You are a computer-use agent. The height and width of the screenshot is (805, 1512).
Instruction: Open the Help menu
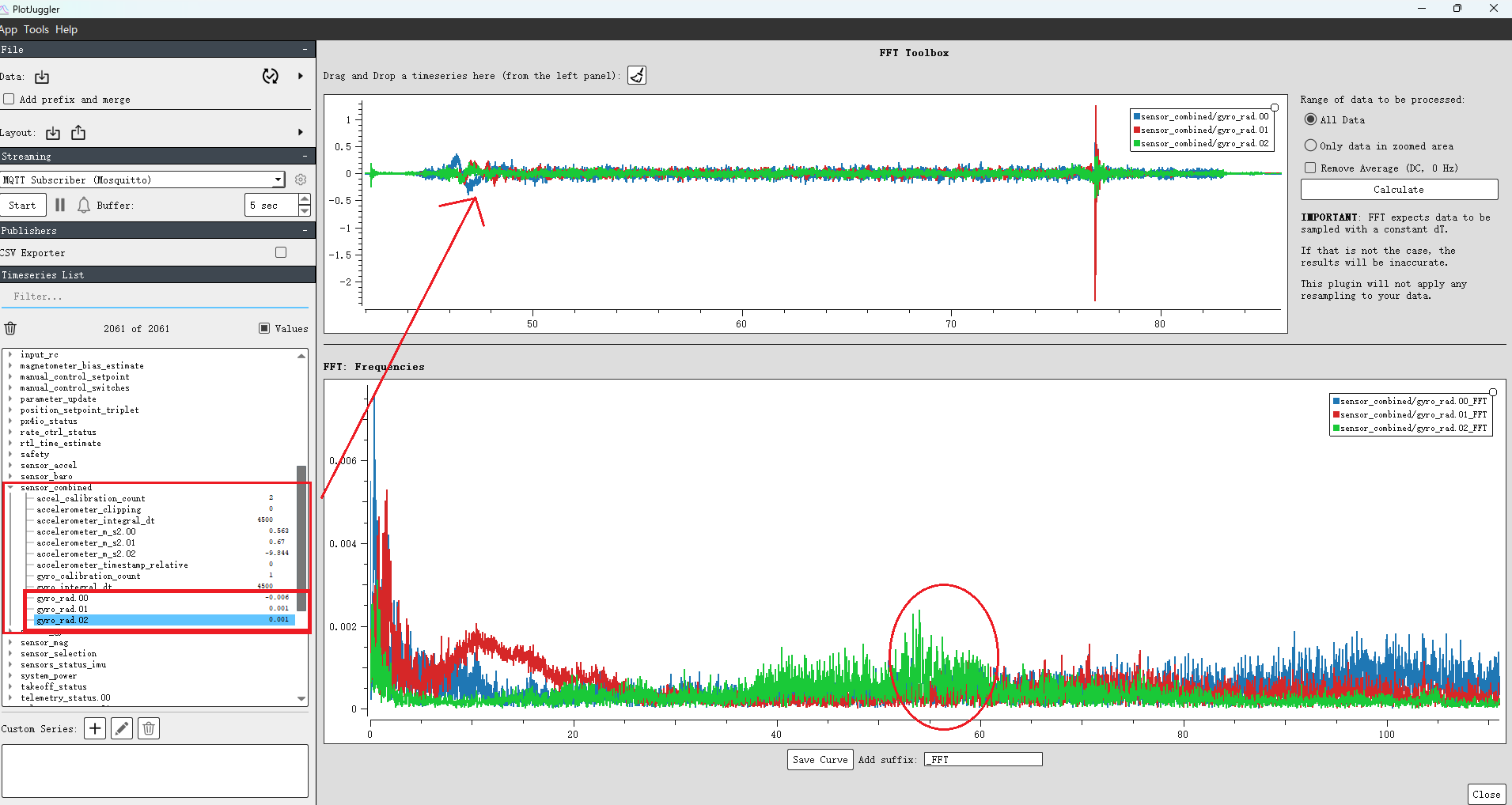click(x=66, y=29)
